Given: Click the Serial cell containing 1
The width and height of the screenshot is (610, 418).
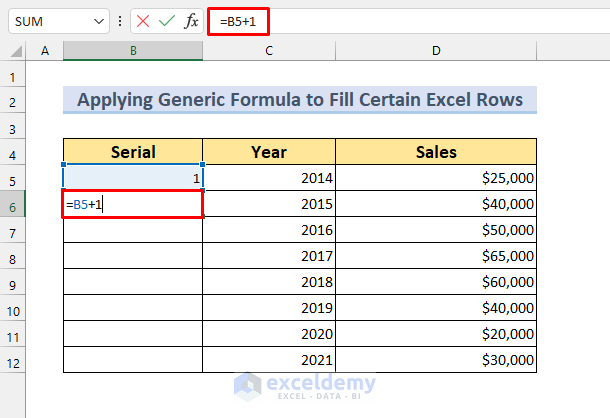Looking at the screenshot, I should click(133, 178).
